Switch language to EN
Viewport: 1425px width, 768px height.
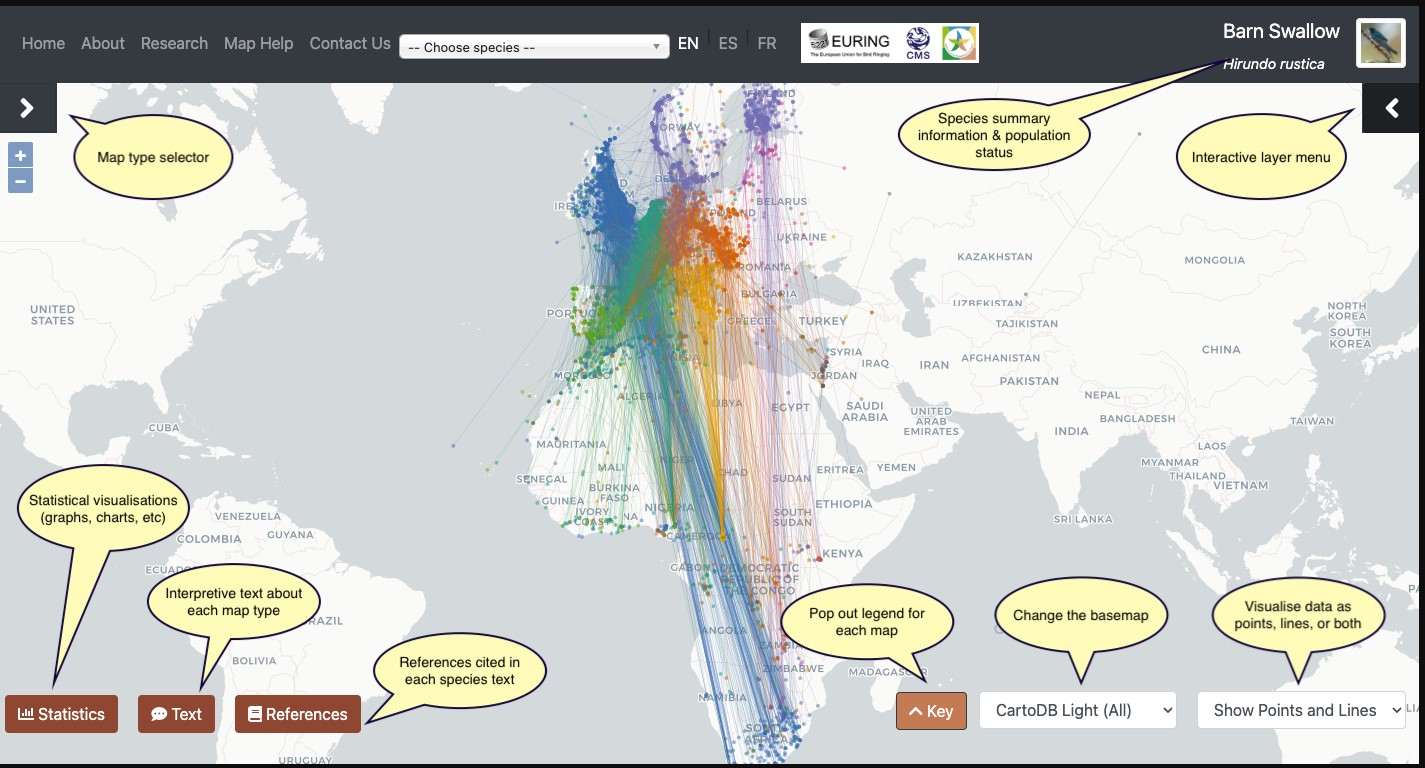tap(688, 43)
